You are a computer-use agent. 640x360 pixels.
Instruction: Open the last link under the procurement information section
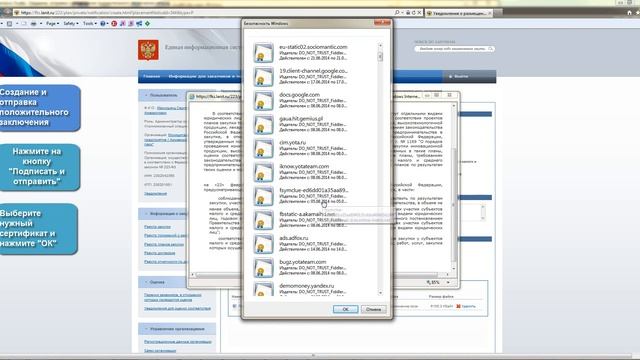coord(166,262)
